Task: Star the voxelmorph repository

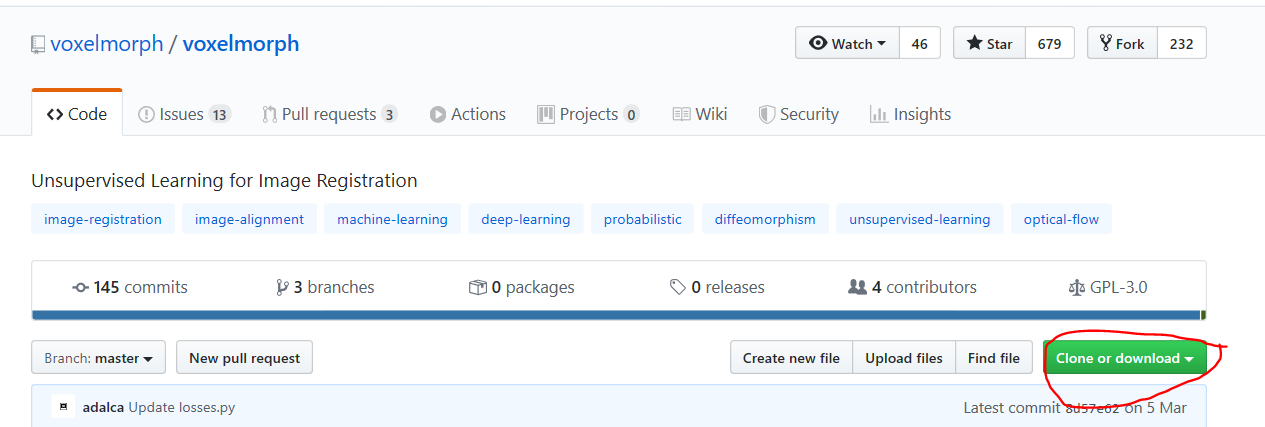Action: (989, 44)
